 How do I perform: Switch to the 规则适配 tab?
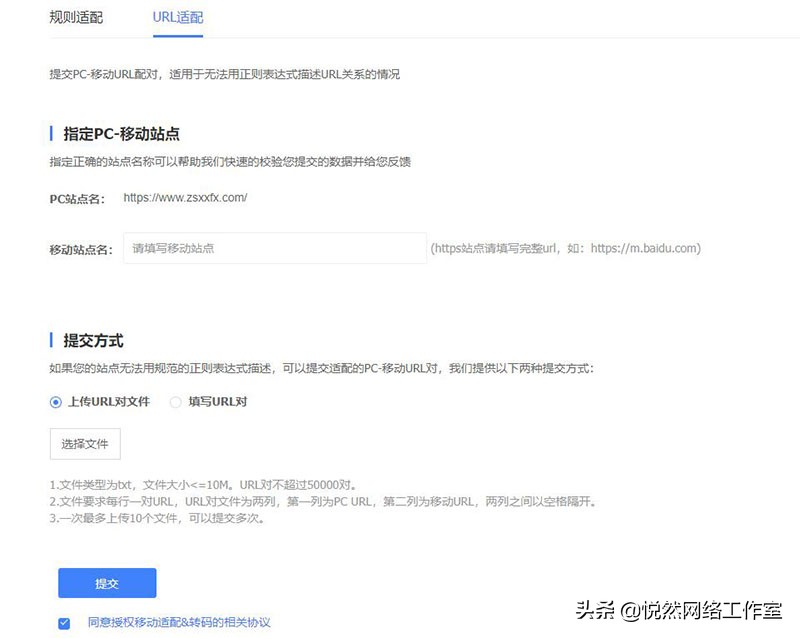(74, 16)
